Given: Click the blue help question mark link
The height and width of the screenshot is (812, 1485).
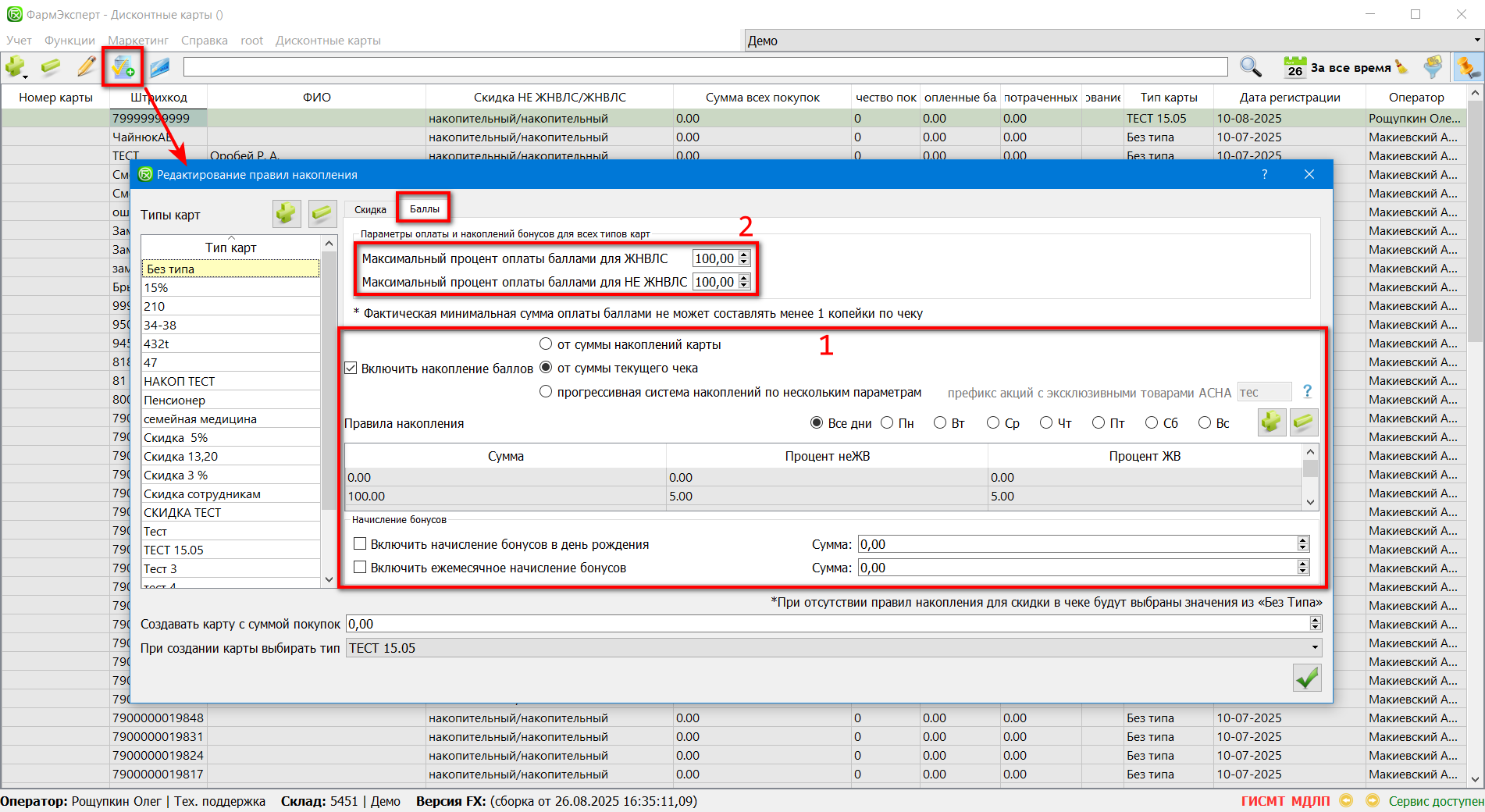Looking at the screenshot, I should (1307, 391).
